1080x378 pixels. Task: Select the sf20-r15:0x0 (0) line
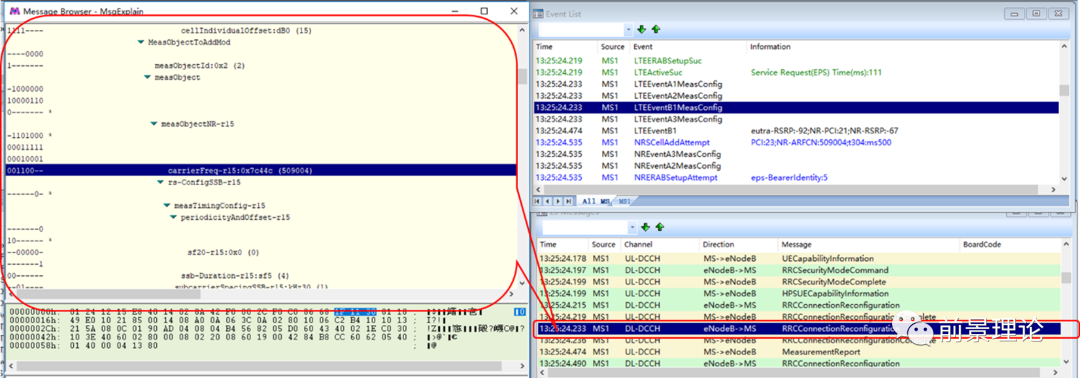[x=223, y=253]
